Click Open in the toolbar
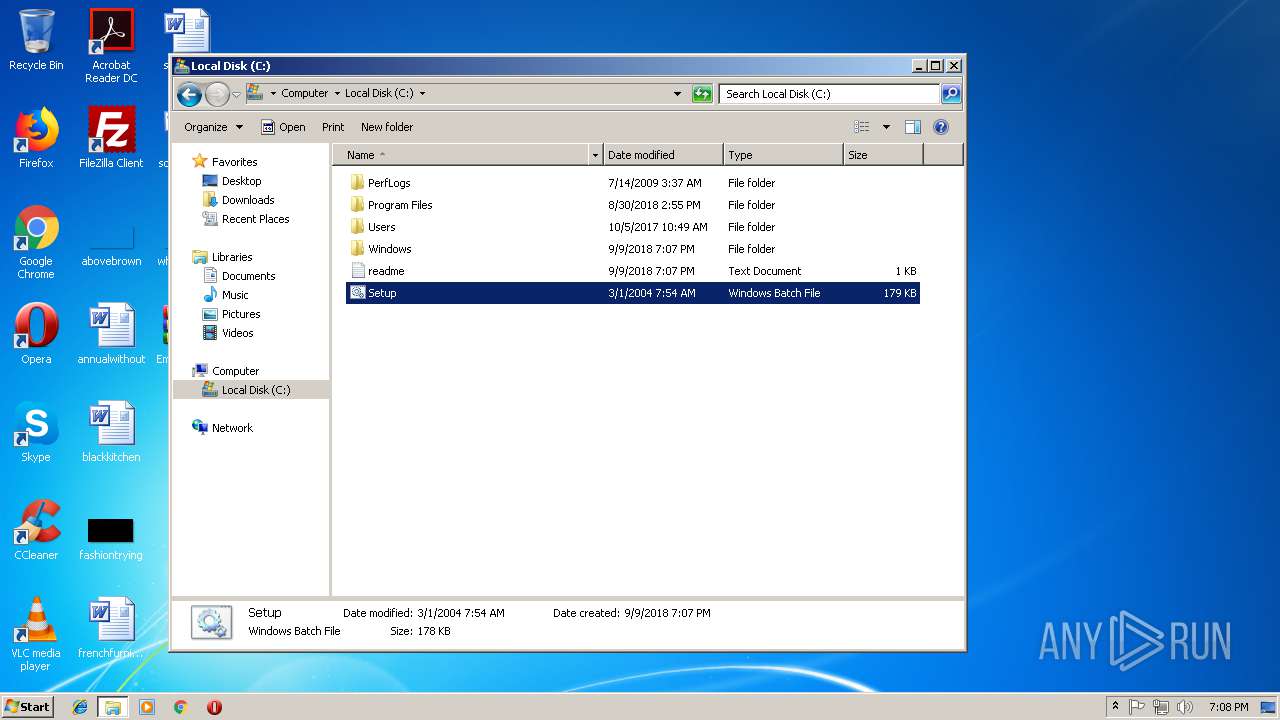This screenshot has width=1280, height=720. (283, 127)
